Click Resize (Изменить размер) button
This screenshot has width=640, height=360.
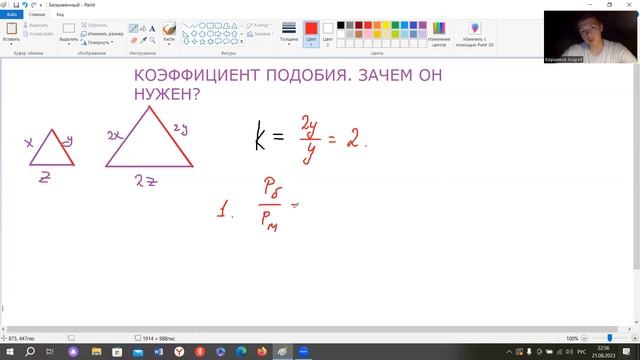click(102, 34)
